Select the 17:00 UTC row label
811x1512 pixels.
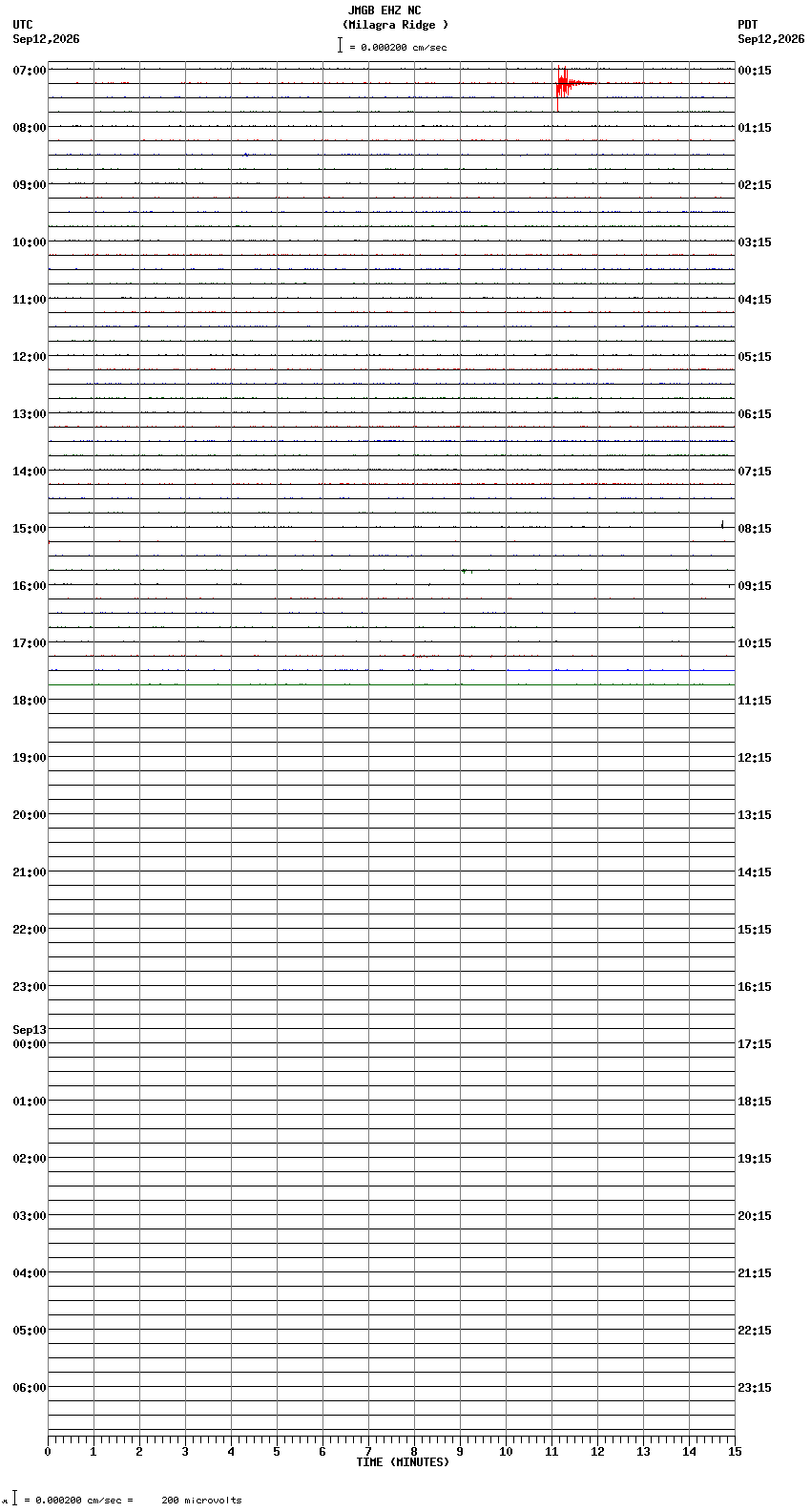click(30, 643)
